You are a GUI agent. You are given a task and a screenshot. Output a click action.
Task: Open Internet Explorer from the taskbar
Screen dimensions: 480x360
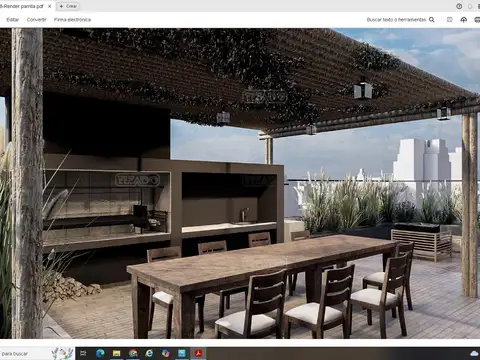click(149, 353)
